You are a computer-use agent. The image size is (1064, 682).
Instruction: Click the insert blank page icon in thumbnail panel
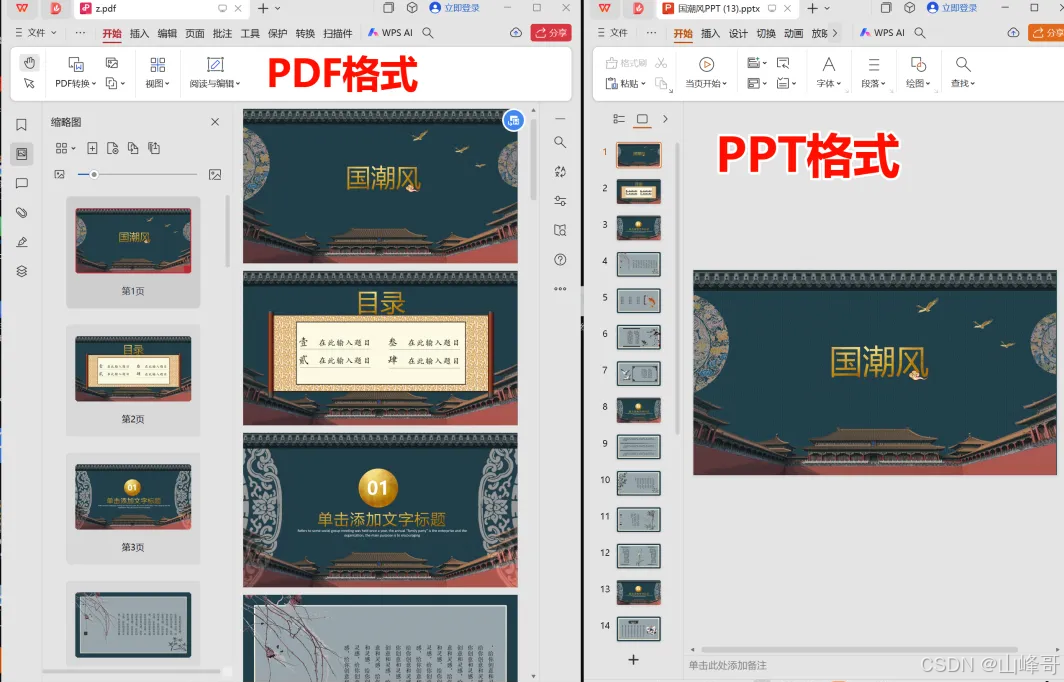92,148
